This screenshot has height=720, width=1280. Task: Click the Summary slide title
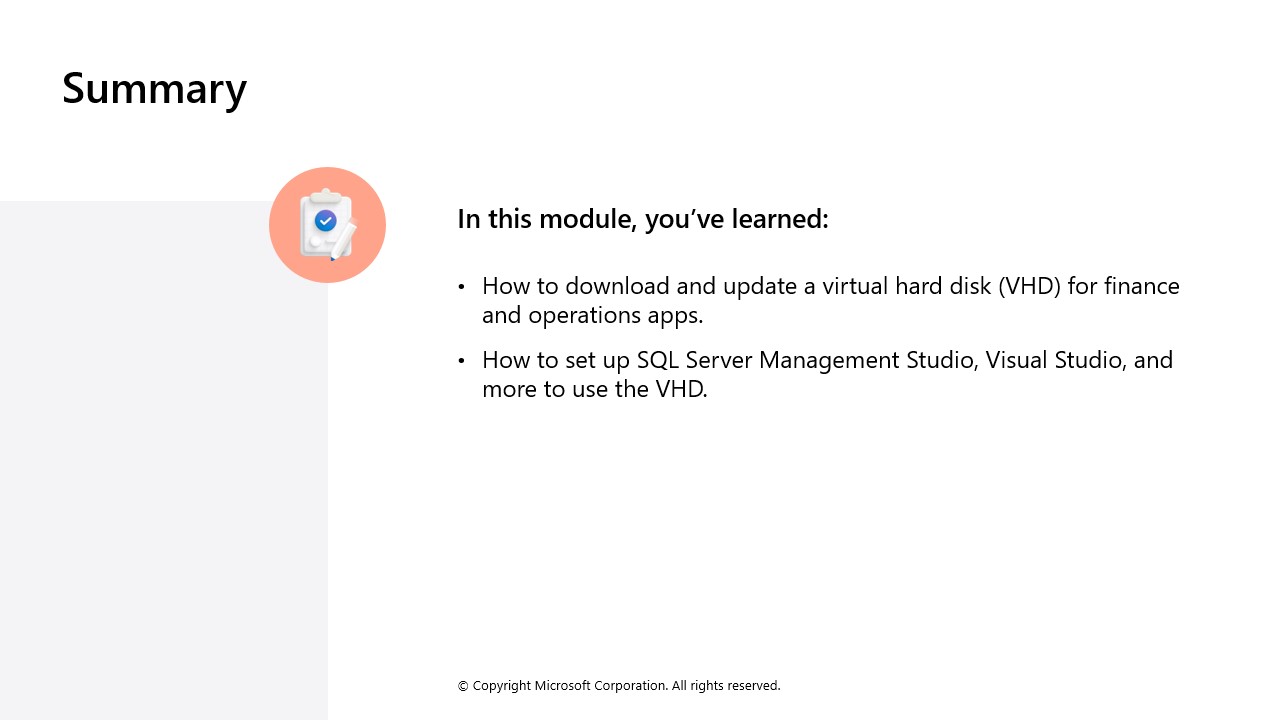154,88
